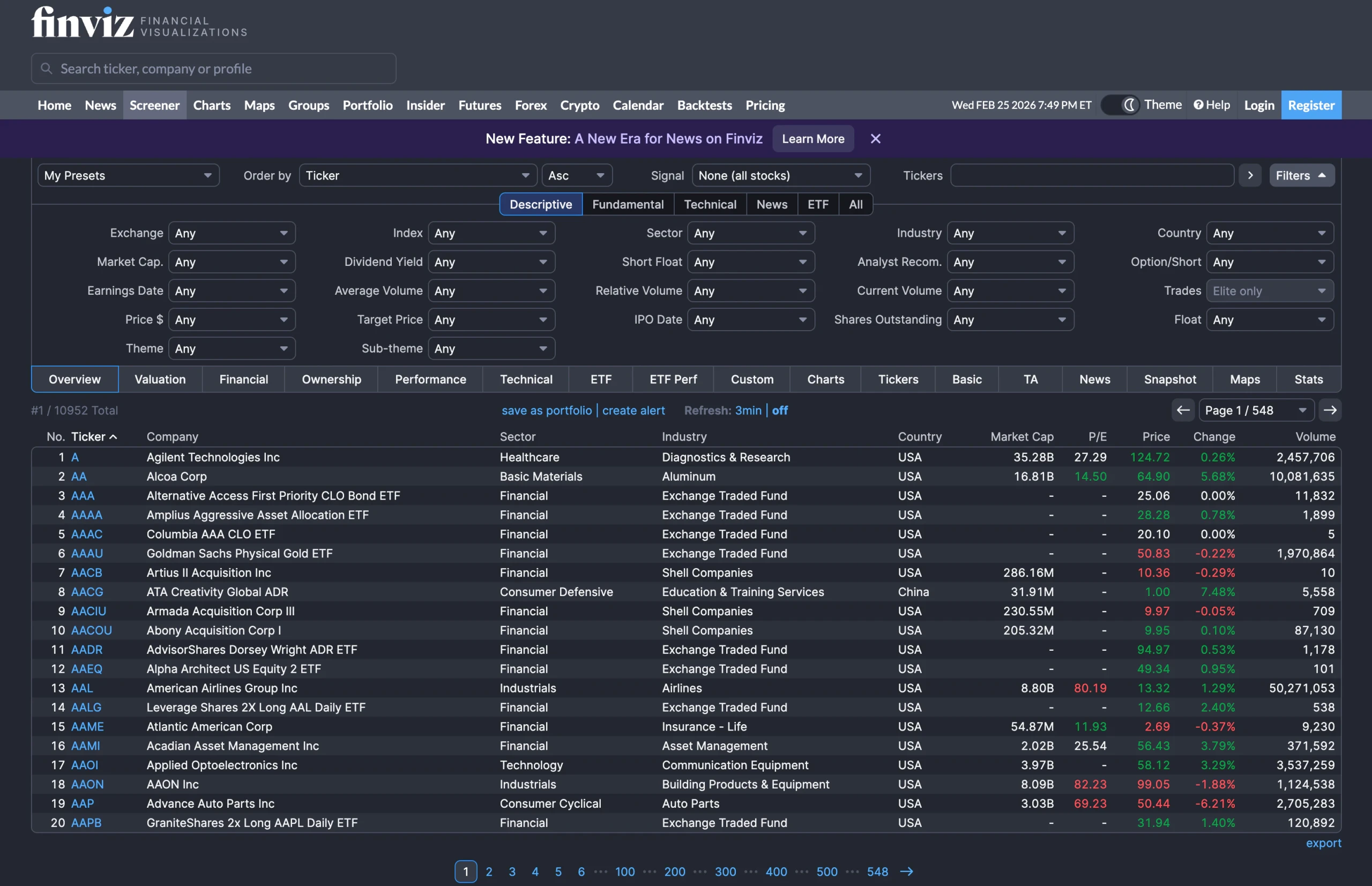Turn auto refresh off
Image resolution: width=1372 pixels, height=886 pixels.
(779, 410)
